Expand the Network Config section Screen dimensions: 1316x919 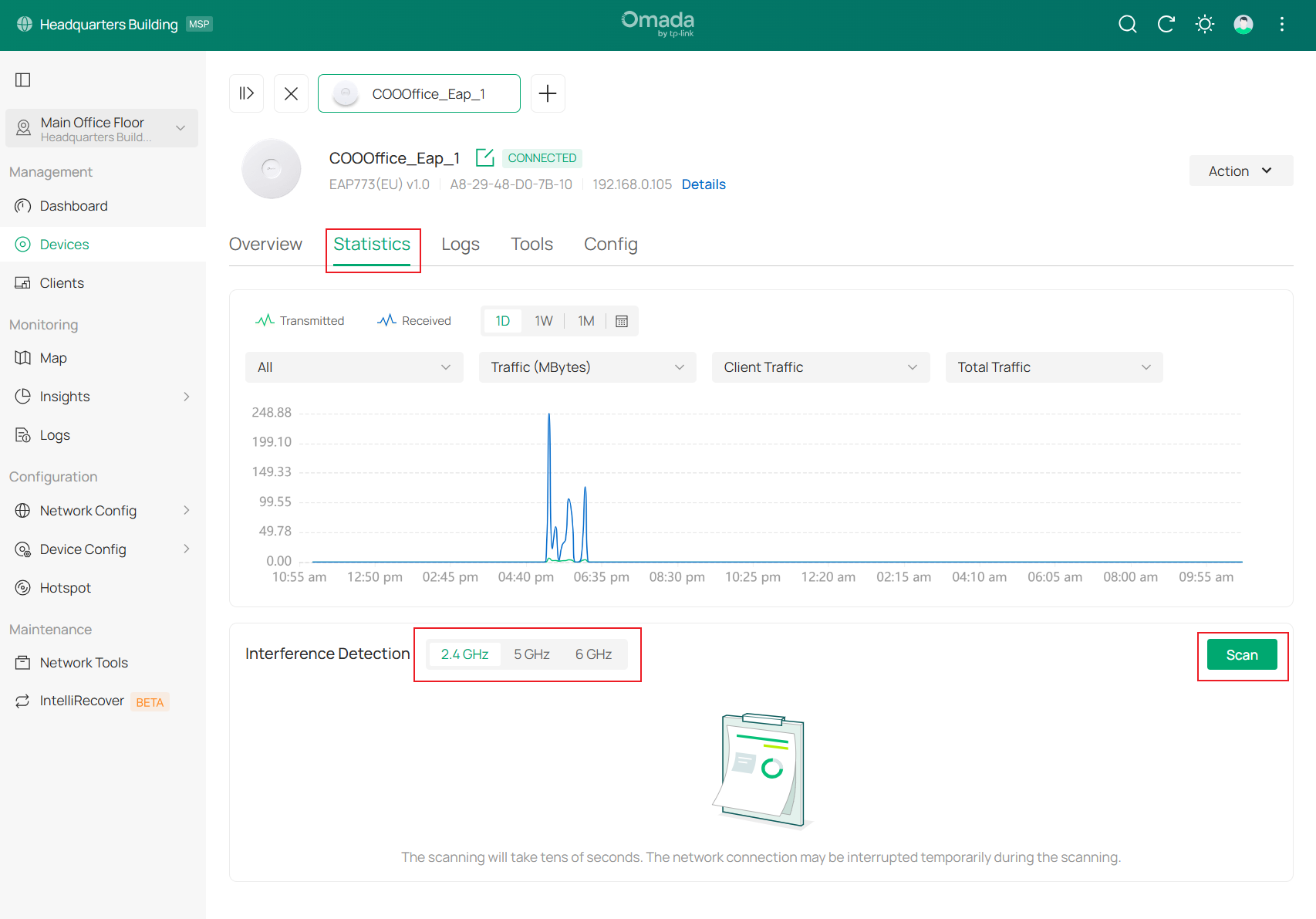(89, 510)
